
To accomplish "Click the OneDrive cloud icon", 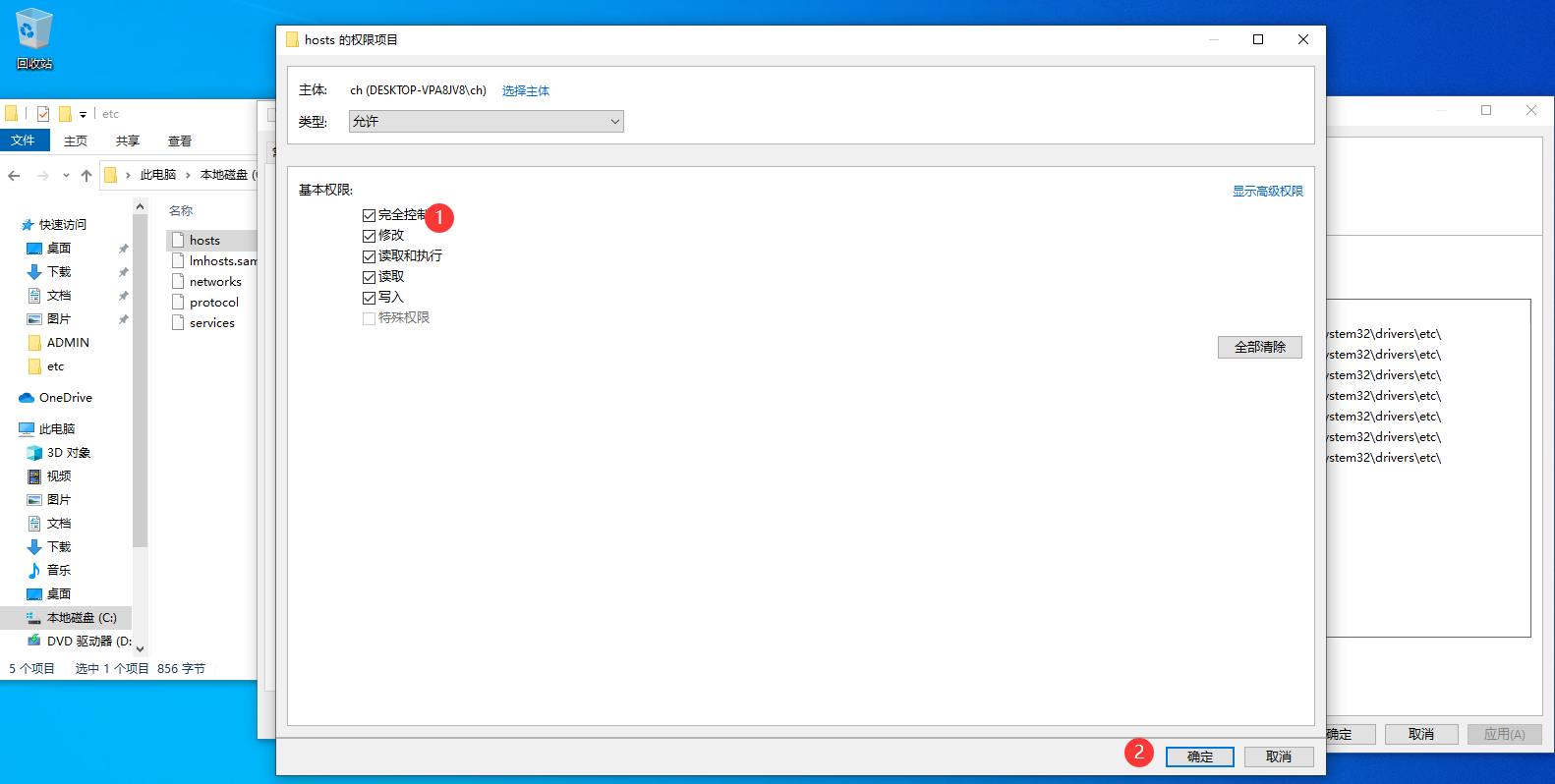I will (27, 398).
